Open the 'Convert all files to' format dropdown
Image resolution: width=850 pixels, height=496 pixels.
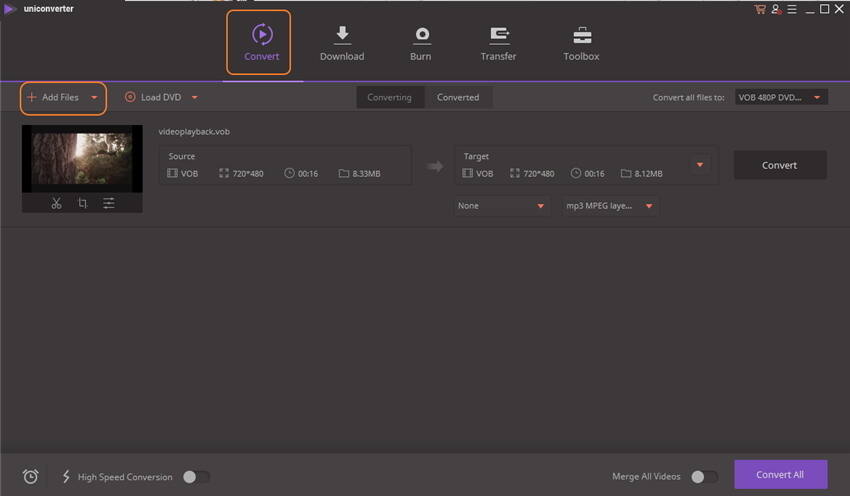[781, 98]
